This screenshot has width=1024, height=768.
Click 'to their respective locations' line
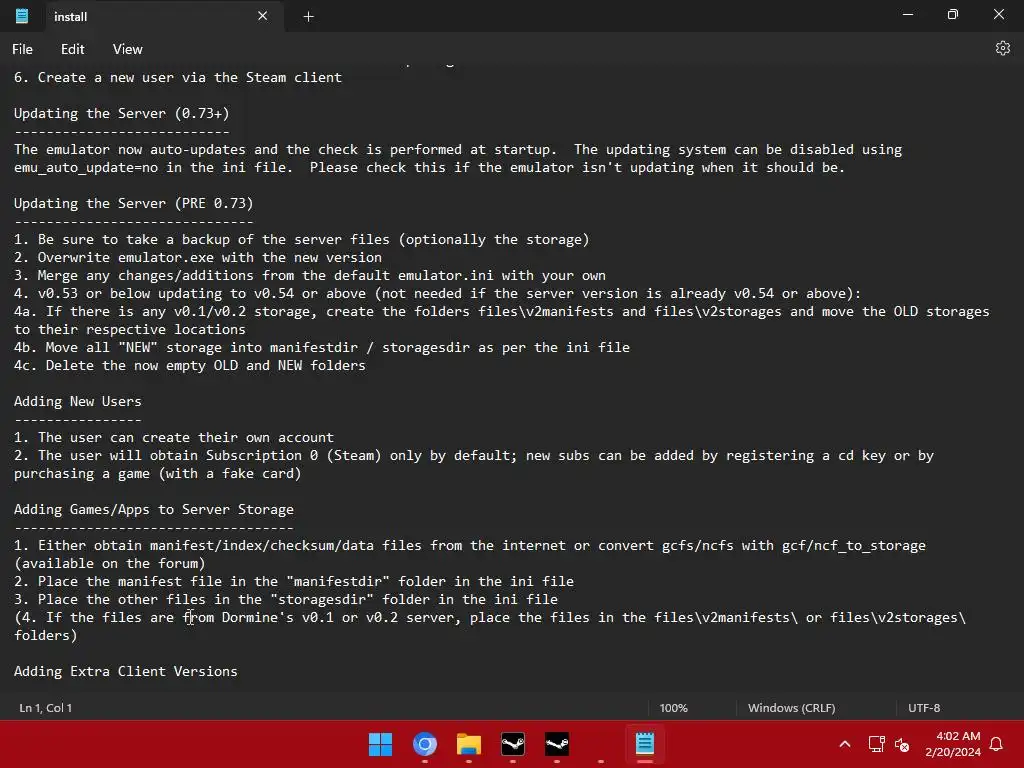click(130, 330)
